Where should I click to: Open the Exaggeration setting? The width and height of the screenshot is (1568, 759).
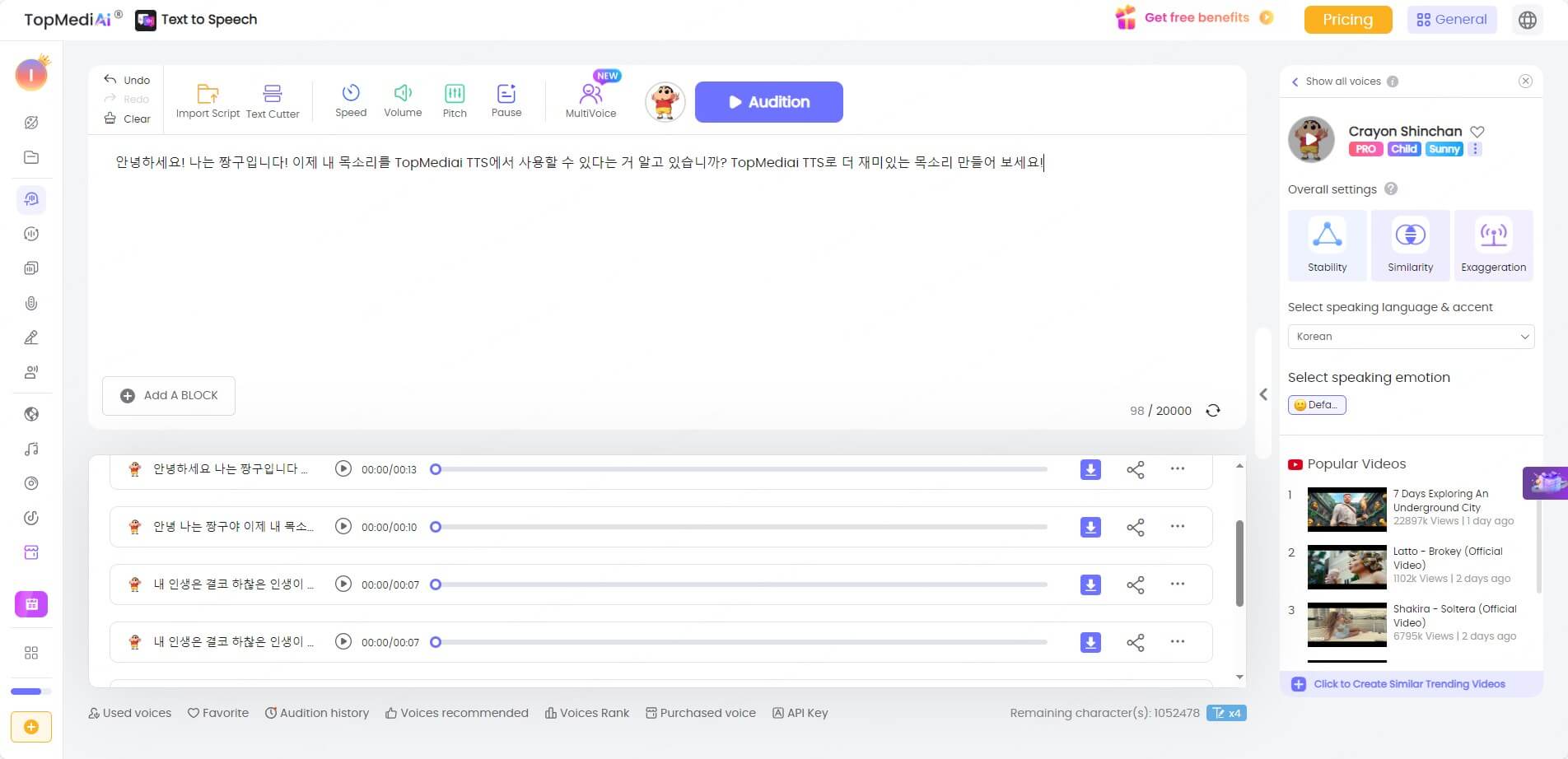[1494, 245]
